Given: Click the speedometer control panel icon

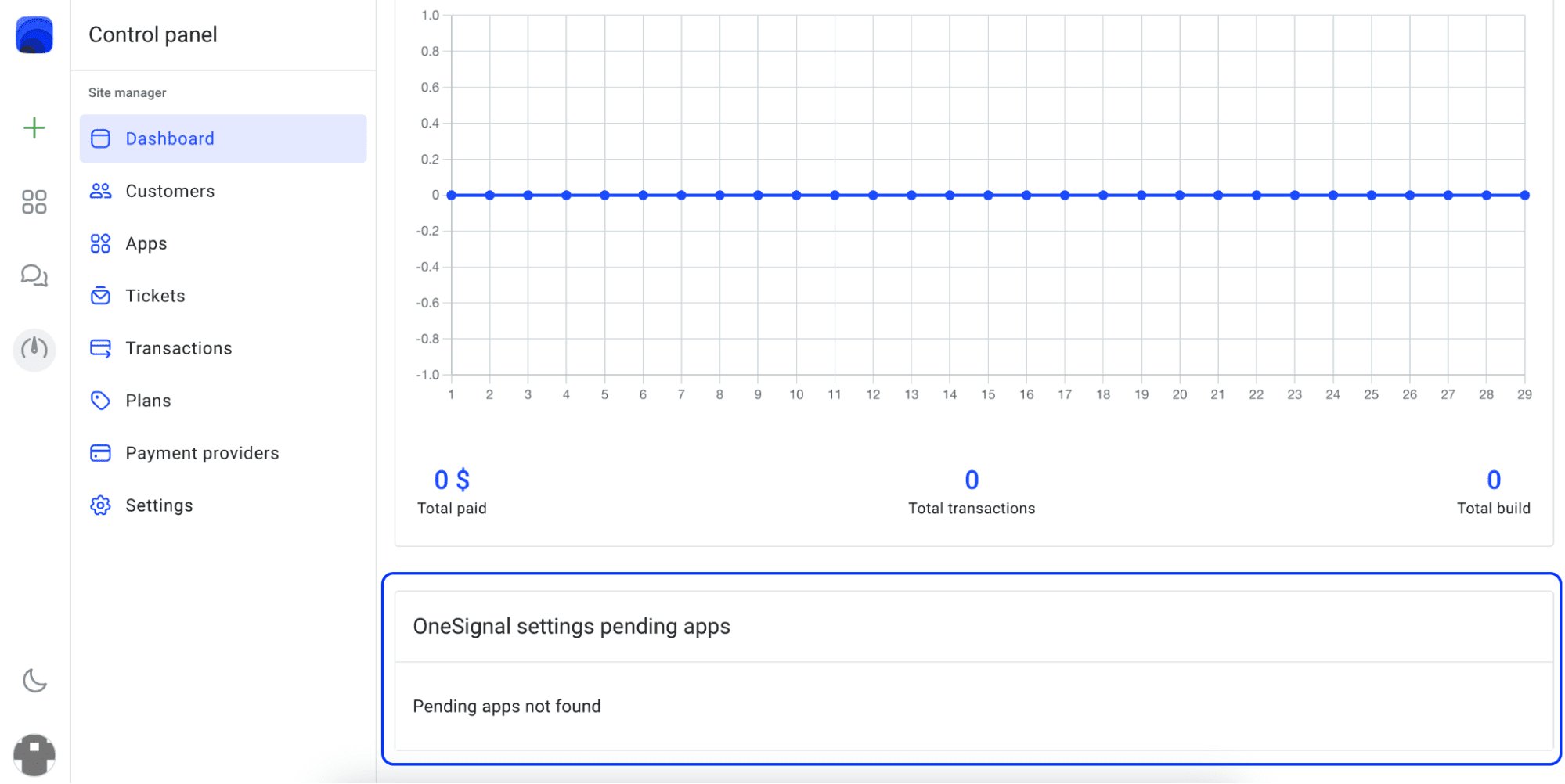Looking at the screenshot, I should coord(34,349).
